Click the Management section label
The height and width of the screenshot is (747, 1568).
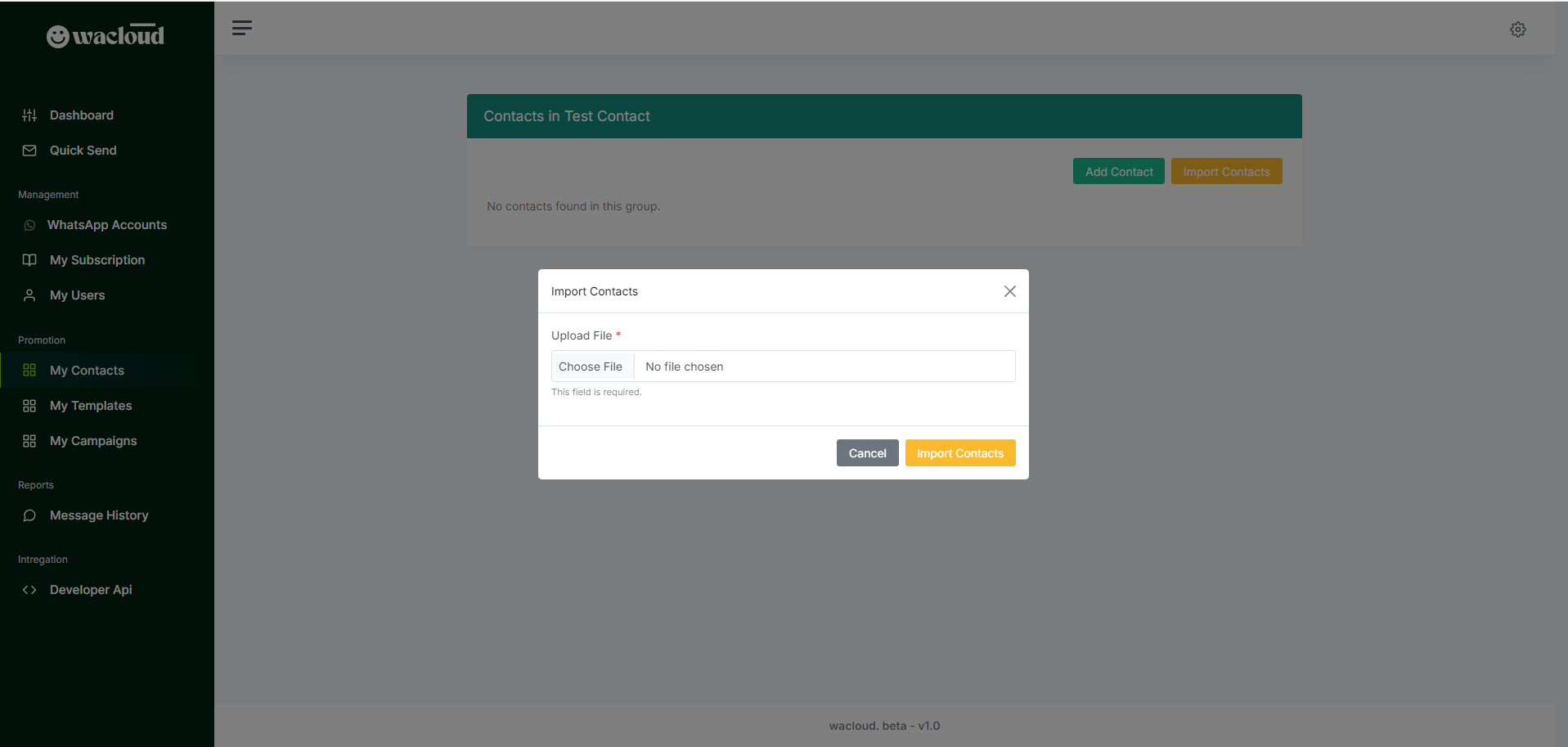(48, 195)
